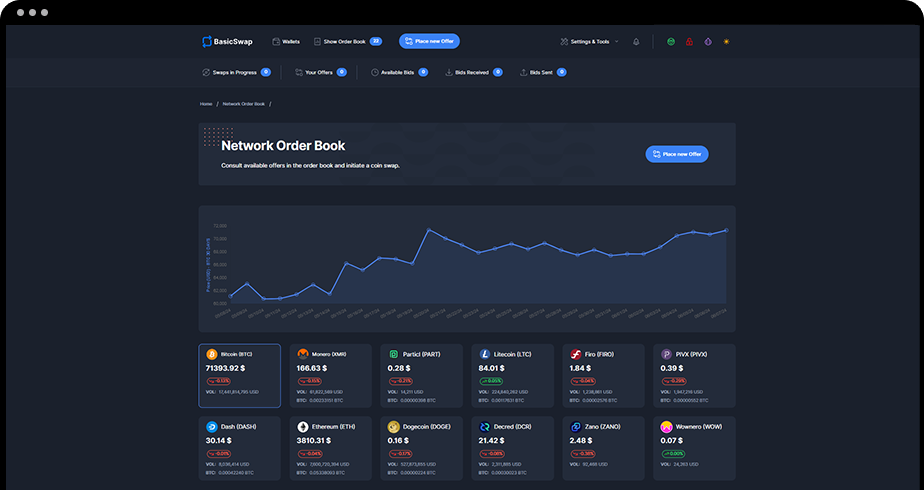Select Show Order Book in navigation
Screen dimensions: 924x490
click(344, 42)
